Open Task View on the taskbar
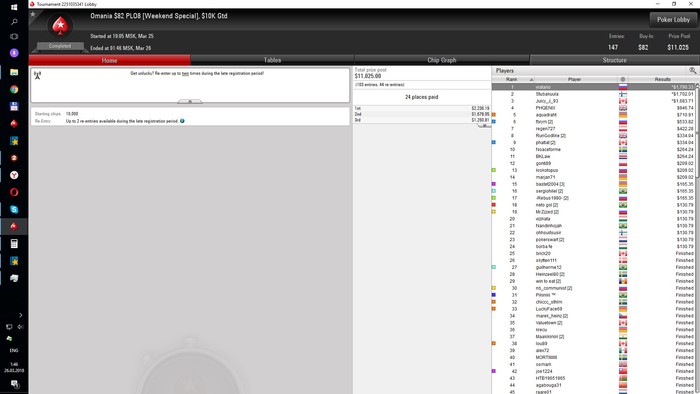This screenshot has width=700, height=394. [14, 37]
